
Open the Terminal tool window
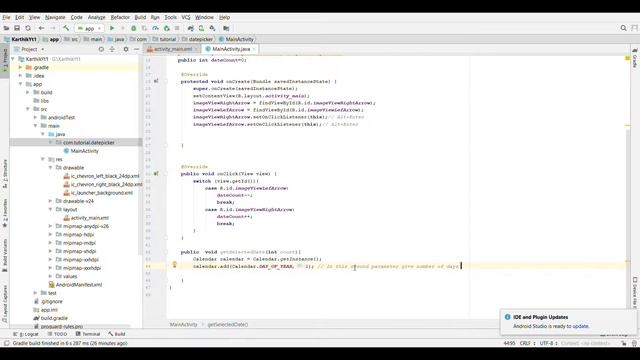(88, 334)
